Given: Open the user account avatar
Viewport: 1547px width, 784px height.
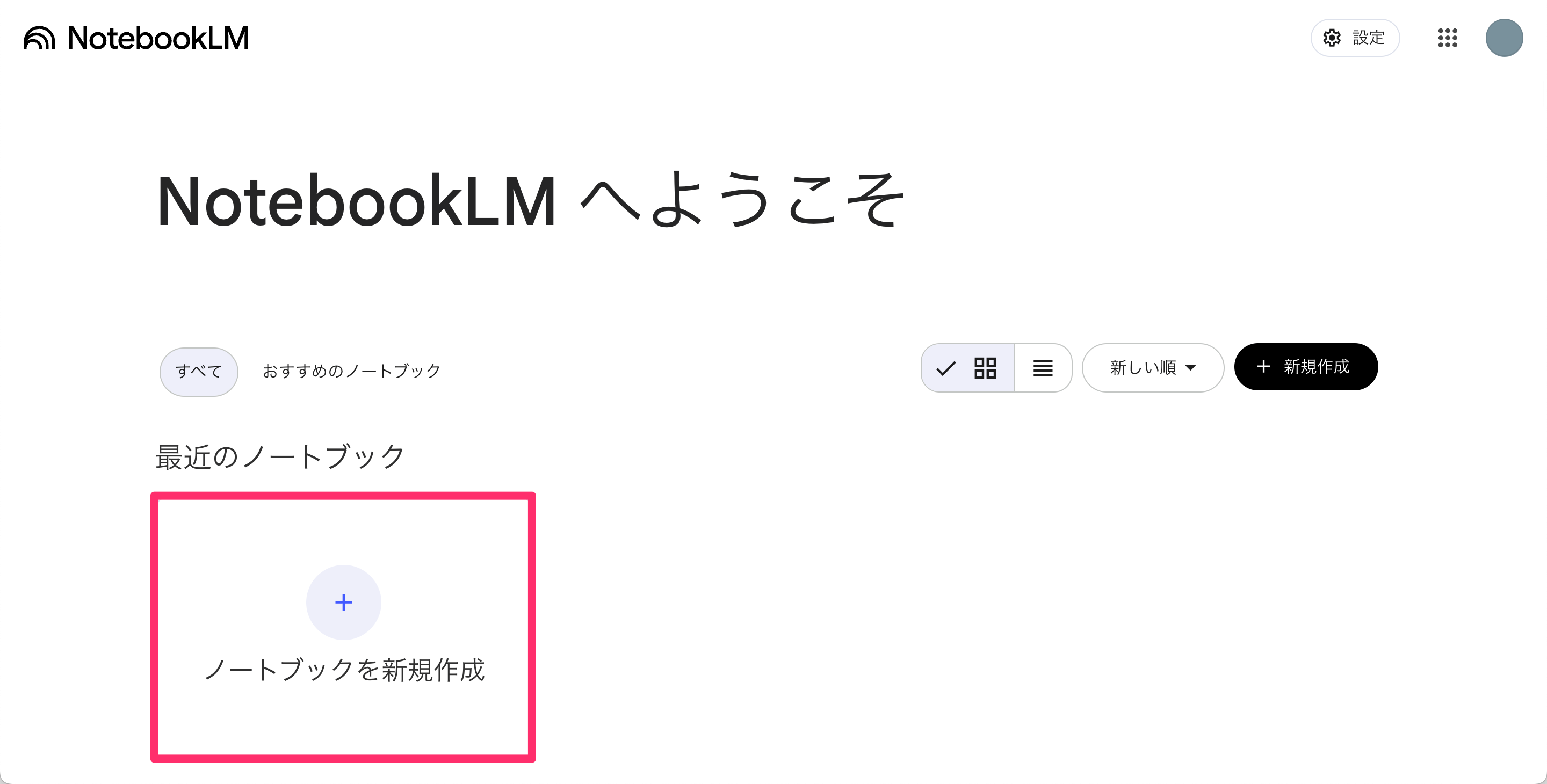Looking at the screenshot, I should tap(1504, 38).
